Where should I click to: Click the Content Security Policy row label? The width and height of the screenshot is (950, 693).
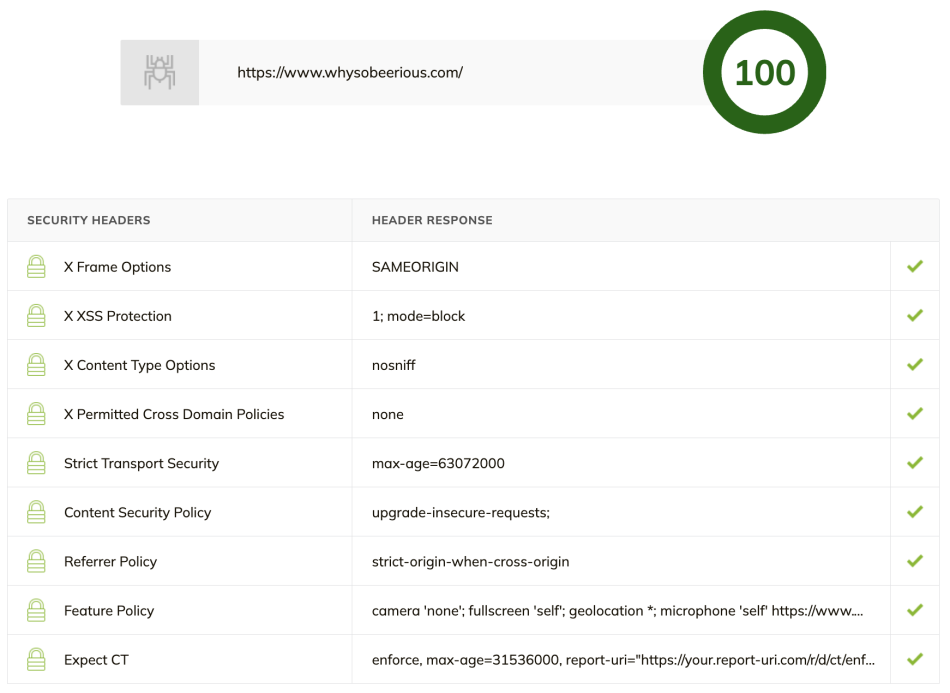click(137, 511)
